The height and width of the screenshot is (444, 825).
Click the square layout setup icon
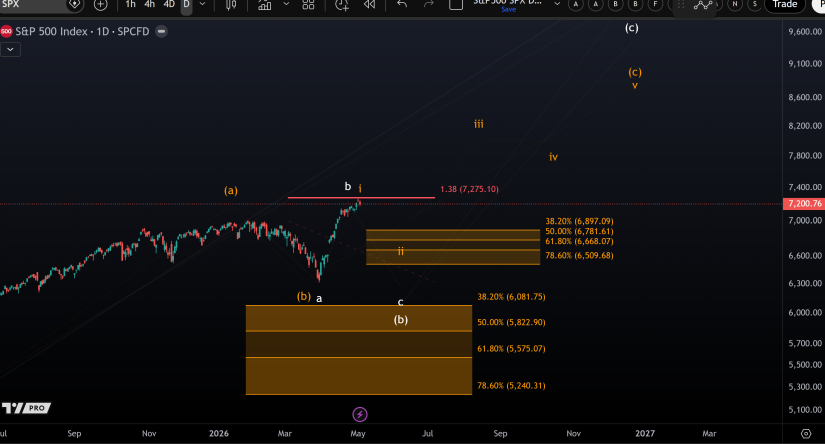tap(456, 5)
